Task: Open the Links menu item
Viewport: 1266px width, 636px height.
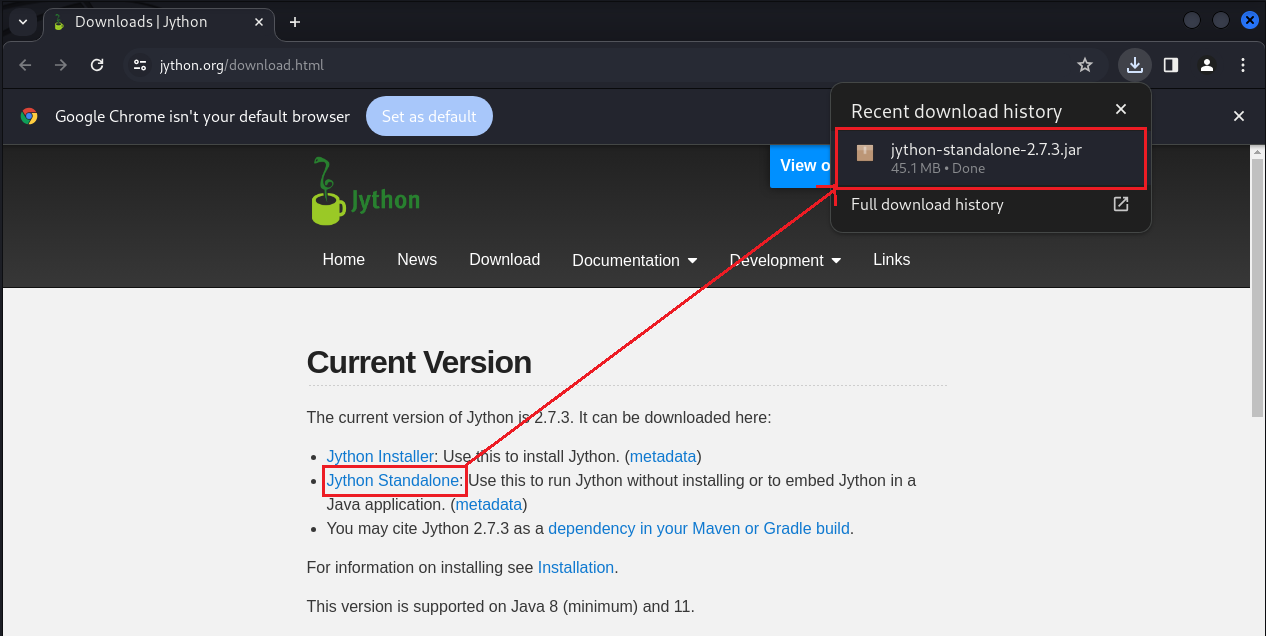Action: [891, 259]
